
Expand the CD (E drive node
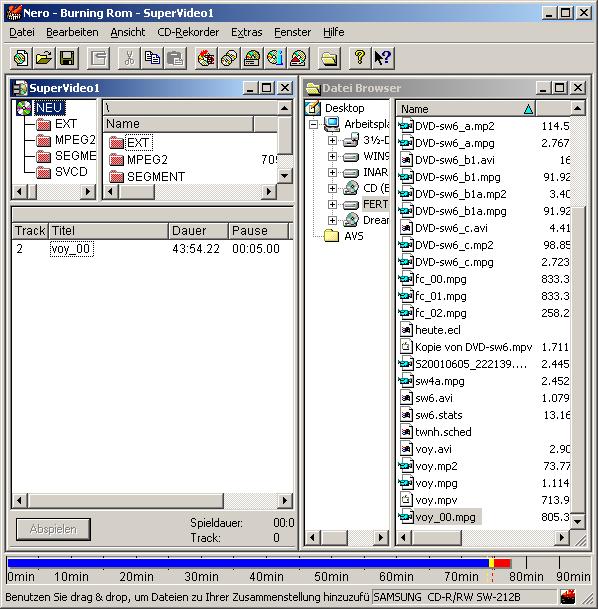click(332, 188)
